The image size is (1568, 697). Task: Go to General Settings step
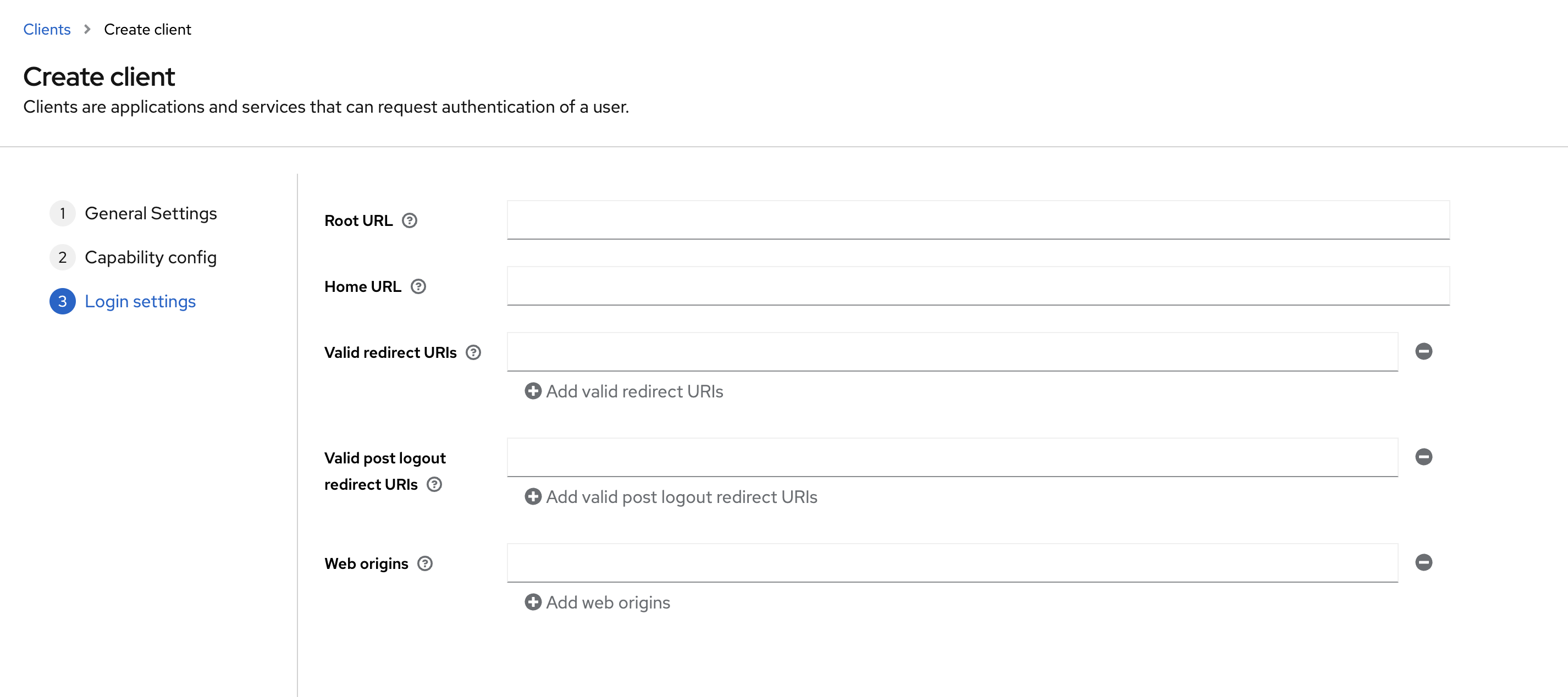point(150,214)
